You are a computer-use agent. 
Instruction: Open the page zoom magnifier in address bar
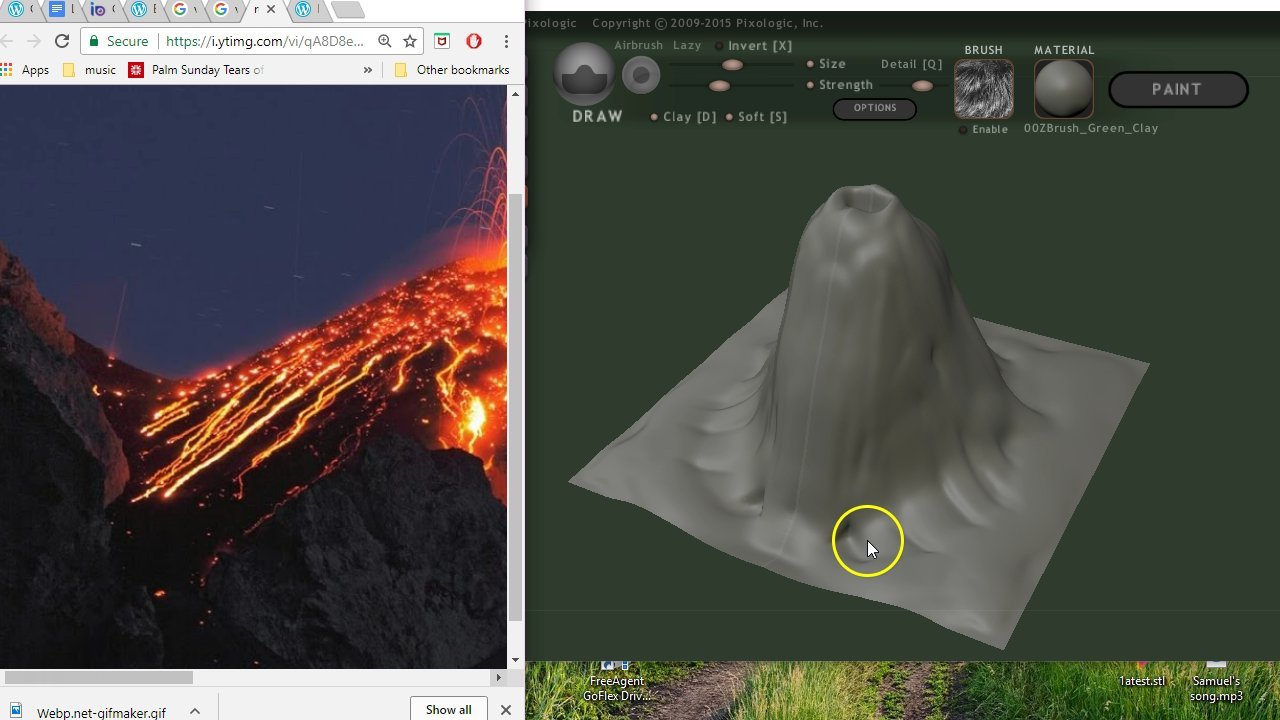tap(385, 42)
